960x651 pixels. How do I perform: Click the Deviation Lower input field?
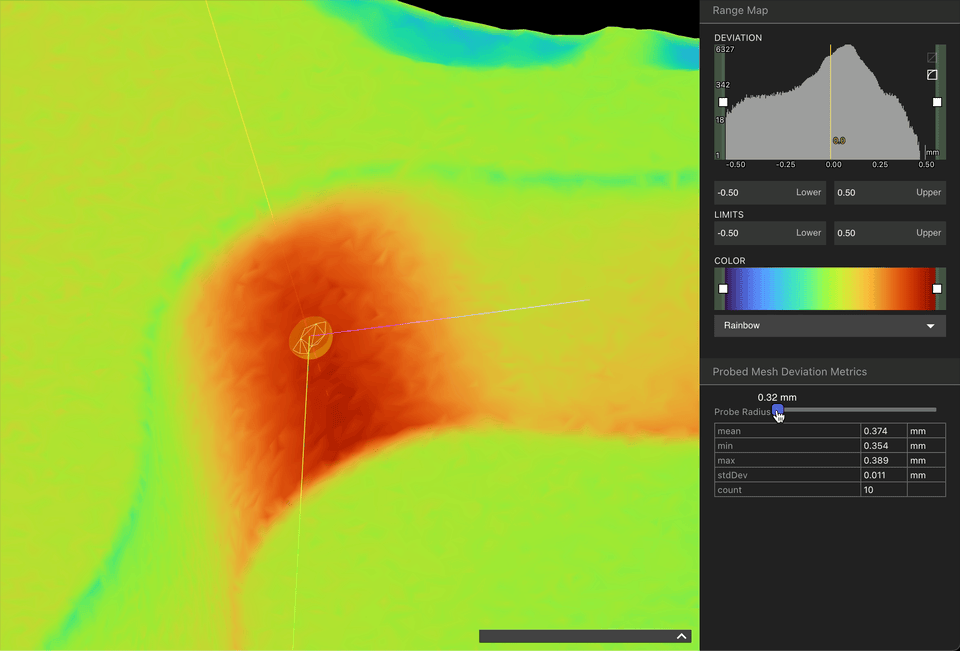[x=770, y=192]
